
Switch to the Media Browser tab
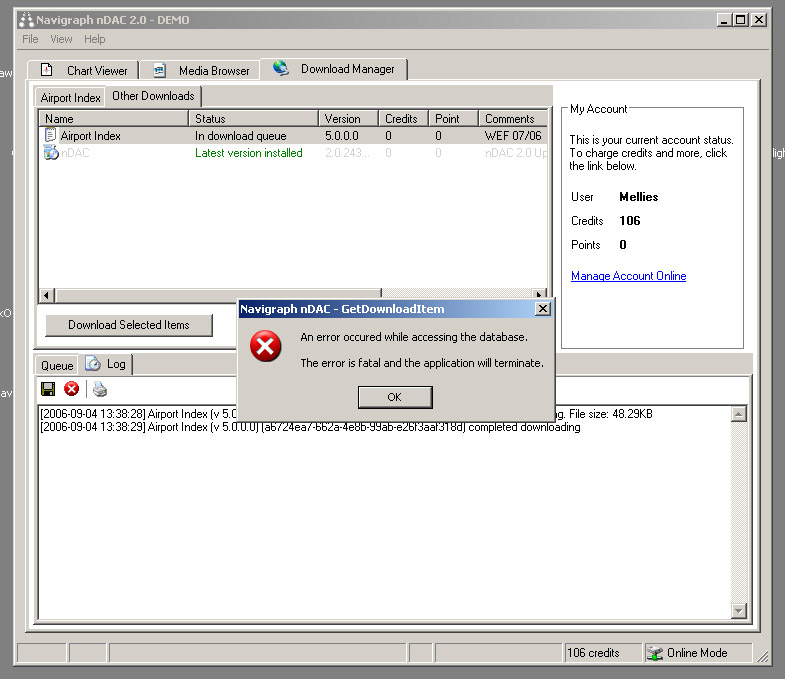tap(201, 71)
